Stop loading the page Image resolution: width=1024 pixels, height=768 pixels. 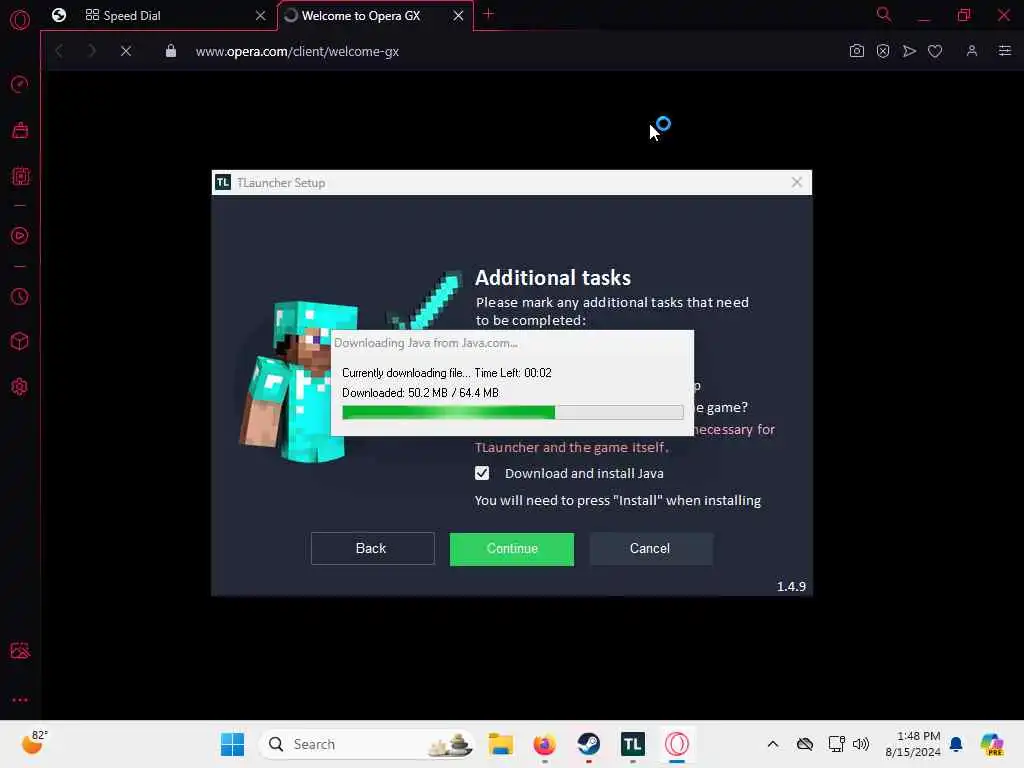coord(126,51)
